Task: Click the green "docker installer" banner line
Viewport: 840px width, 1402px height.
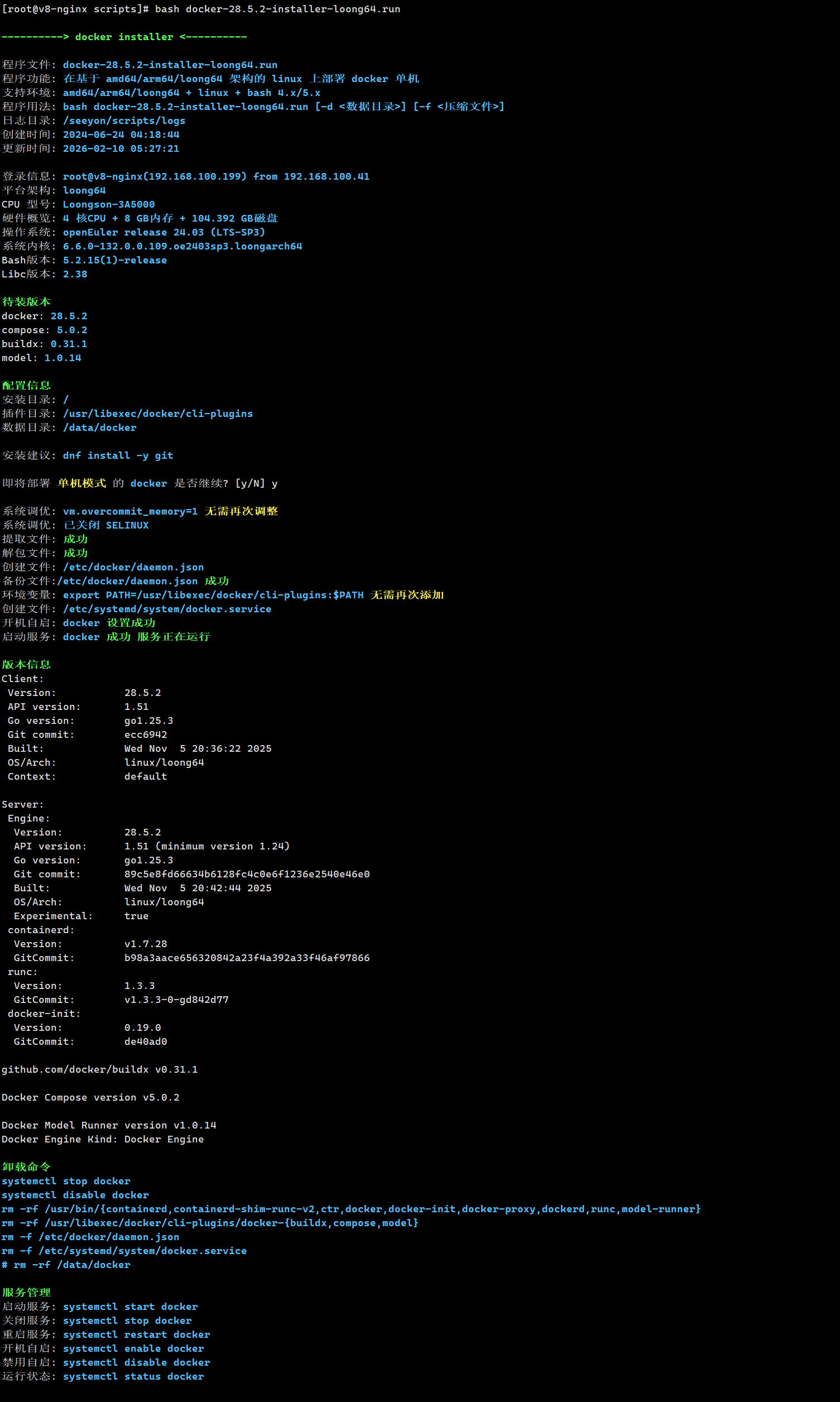Action: (124, 37)
